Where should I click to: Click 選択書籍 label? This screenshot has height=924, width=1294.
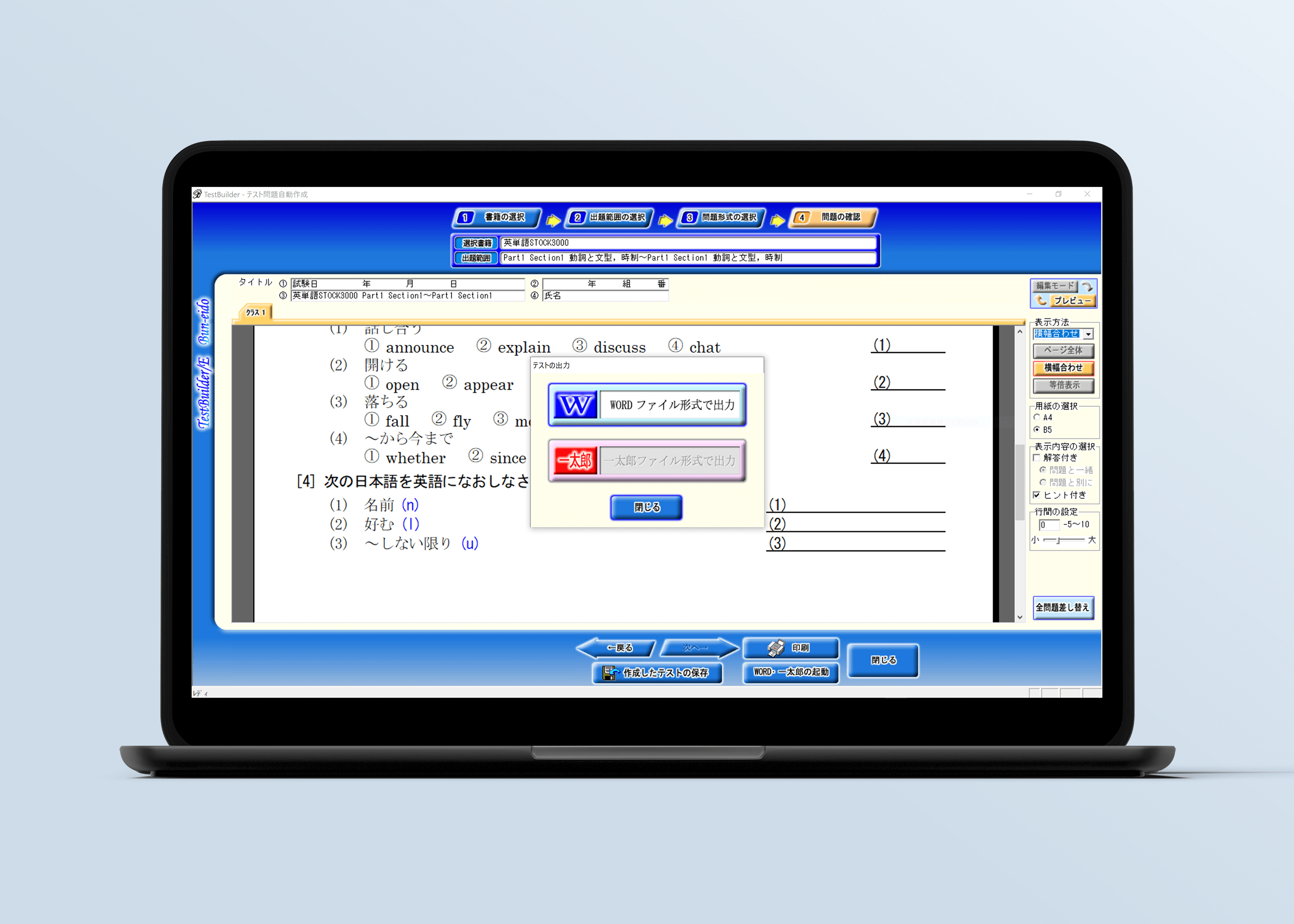[x=476, y=243]
